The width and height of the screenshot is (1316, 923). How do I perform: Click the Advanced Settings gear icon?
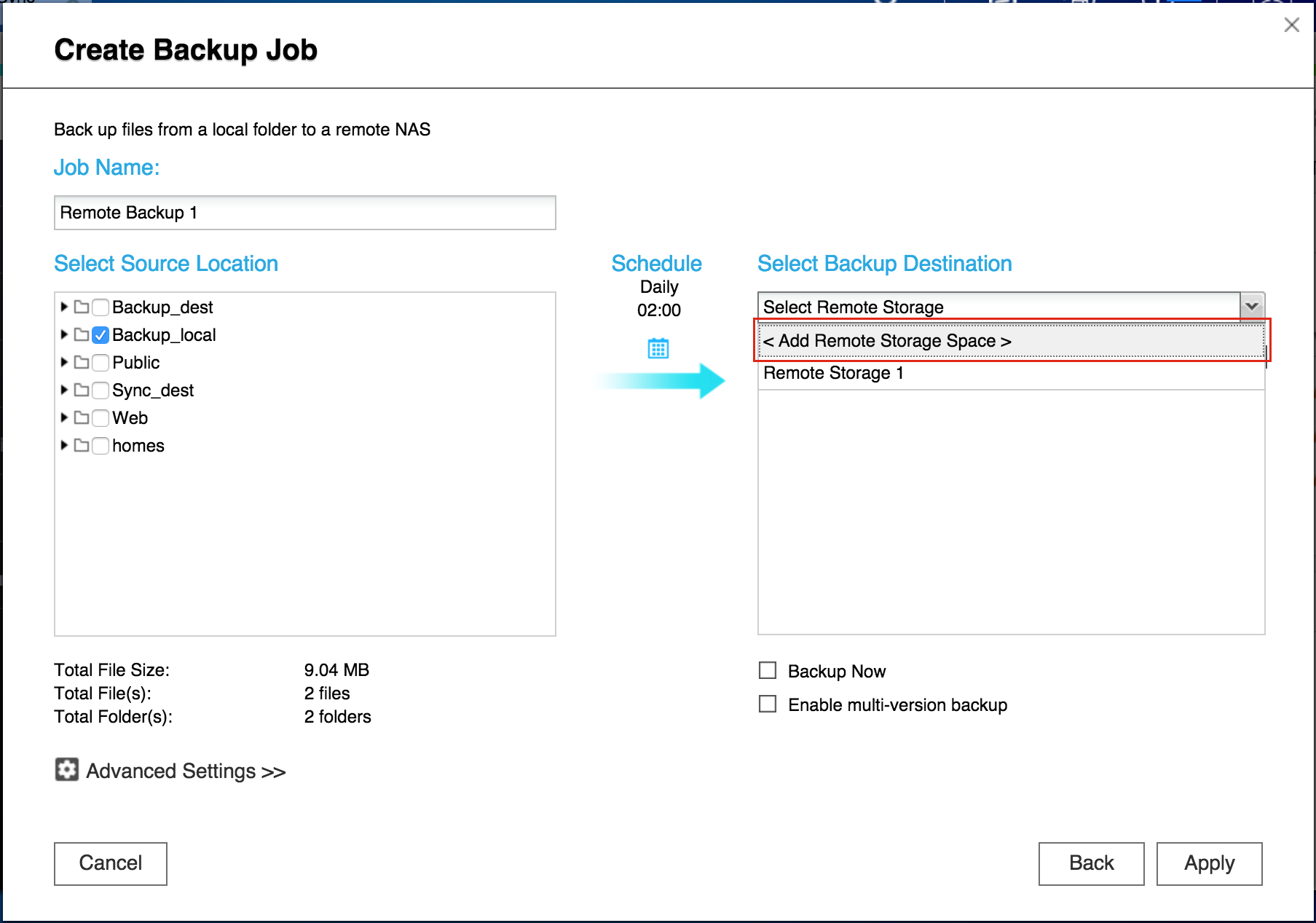coord(67,769)
